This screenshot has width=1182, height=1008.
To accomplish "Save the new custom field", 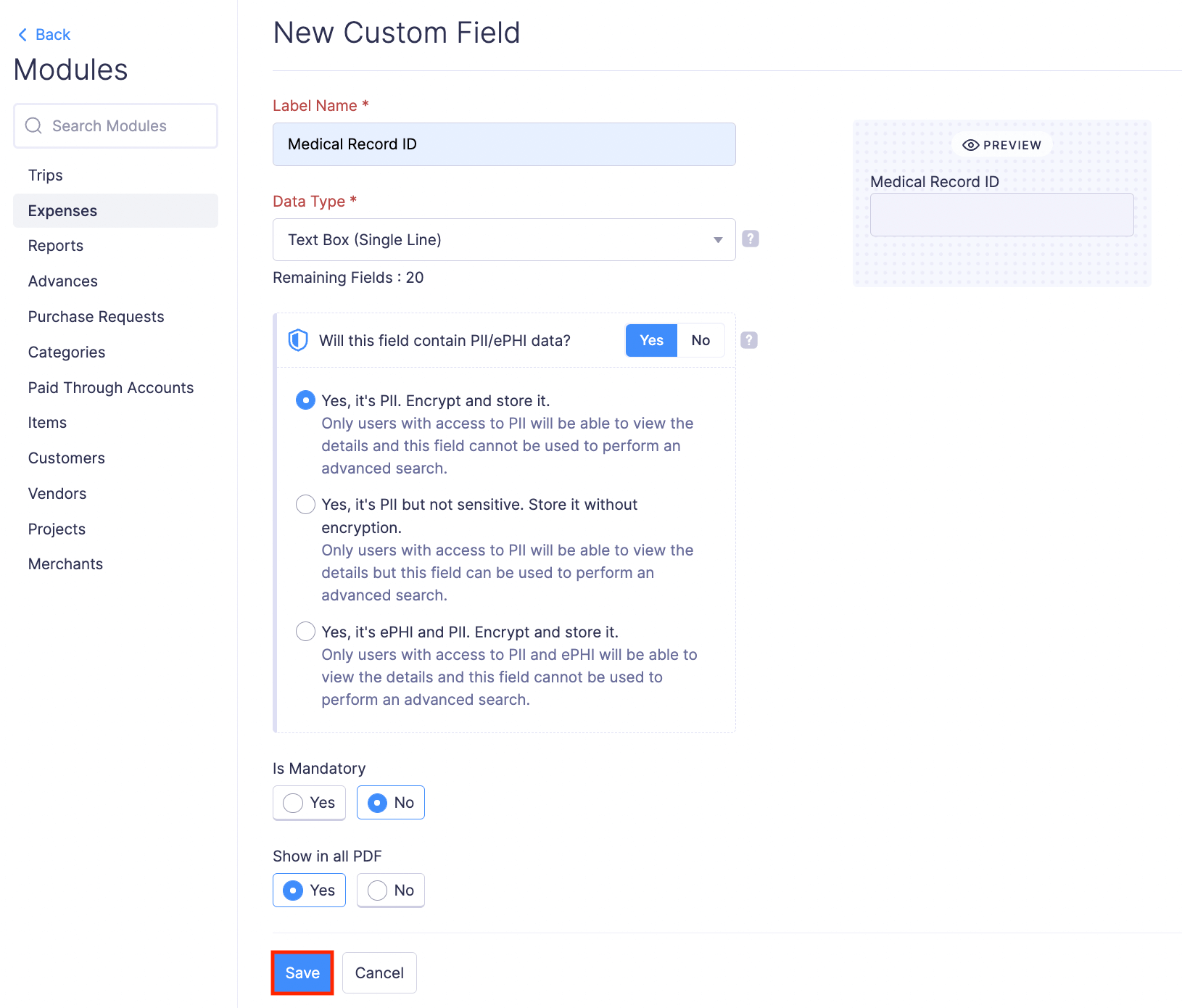I will (x=302, y=973).
